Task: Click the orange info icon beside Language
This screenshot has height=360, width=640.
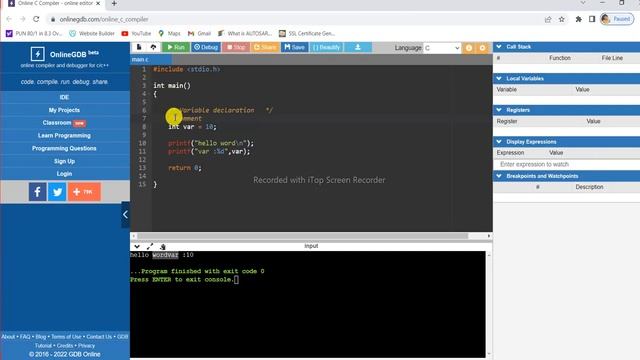Action: [469, 48]
